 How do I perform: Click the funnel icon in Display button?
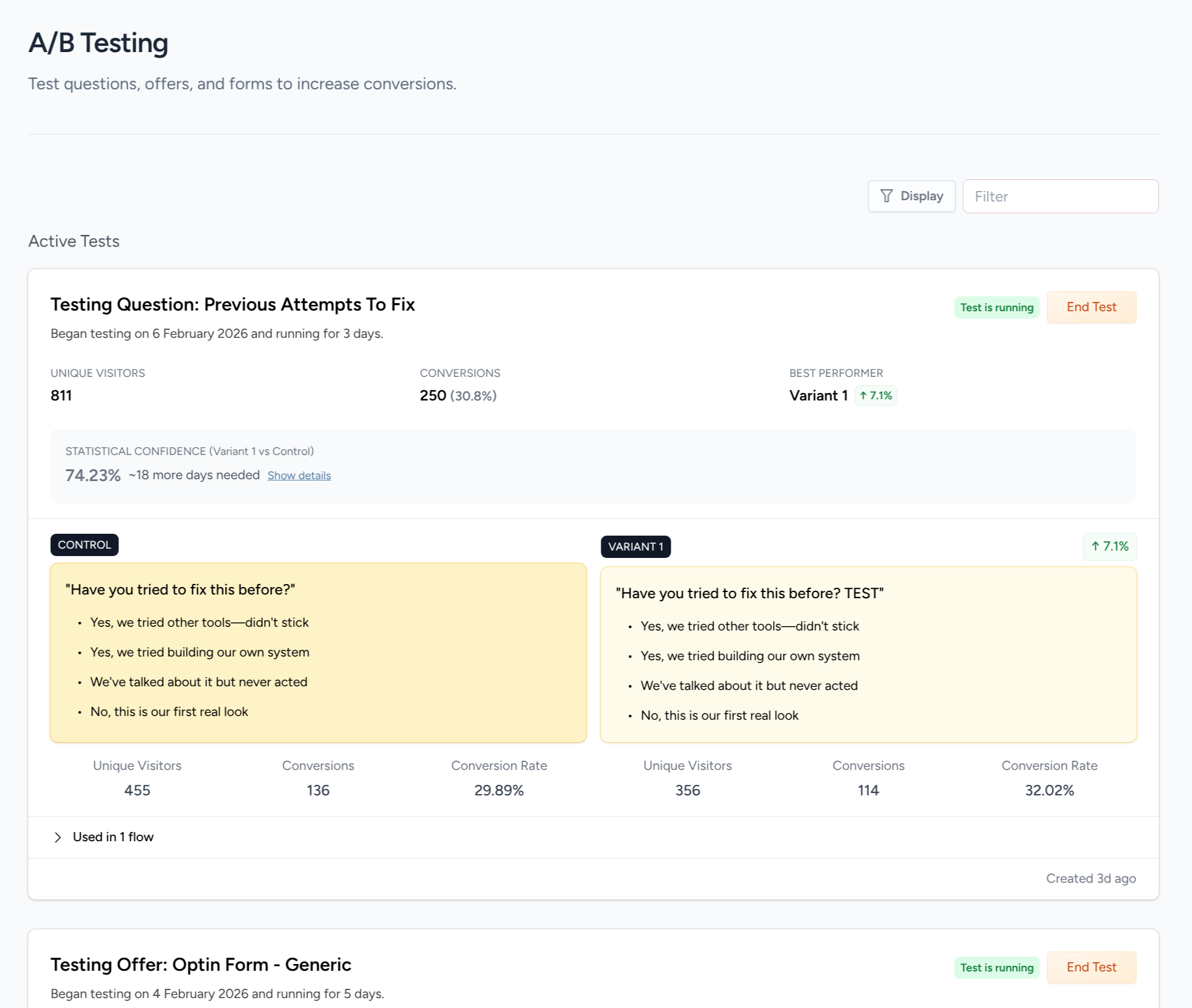click(x=886, y=196)
